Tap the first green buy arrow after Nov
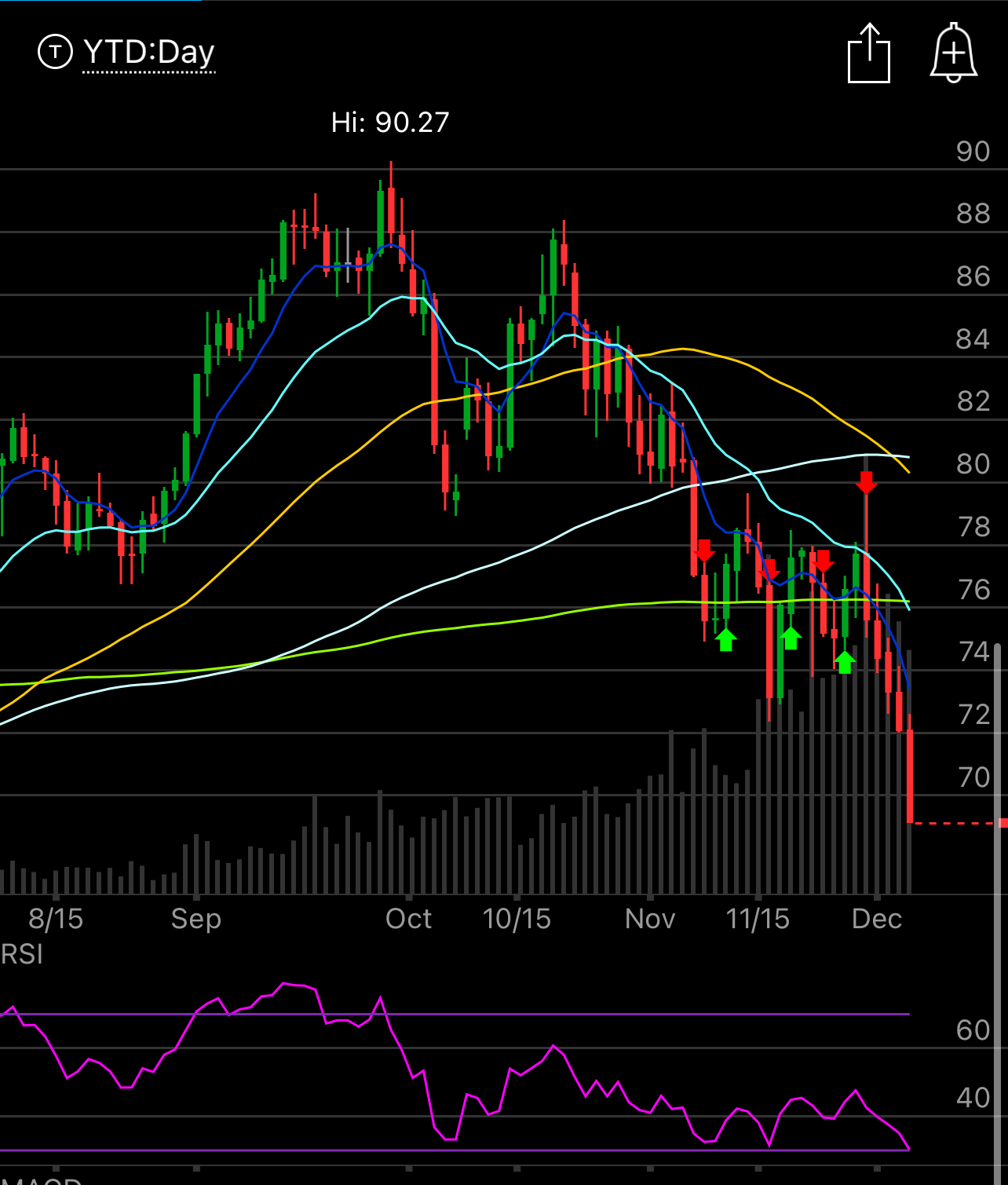Viewport: 1008px width, 1185px height. coord(726,640)
